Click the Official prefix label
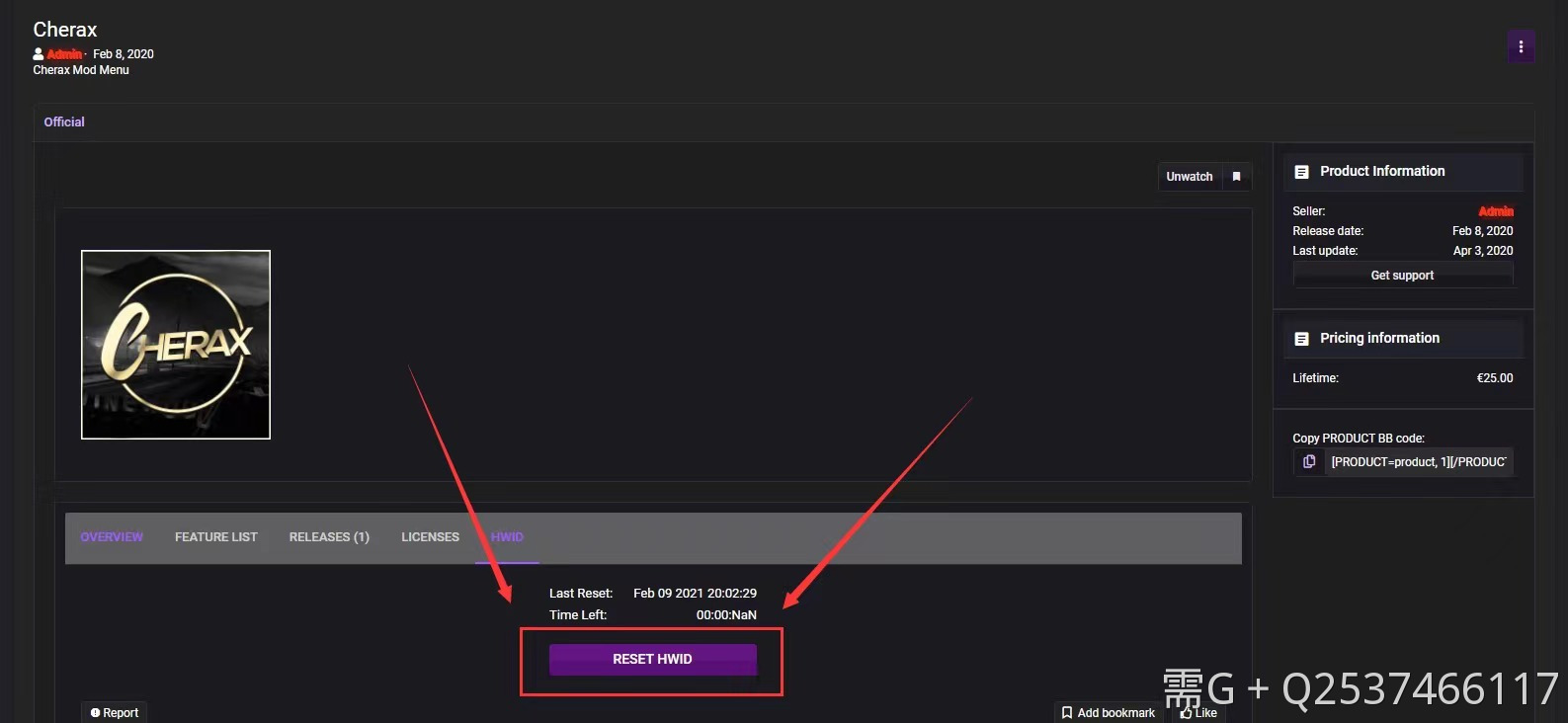The image size is (1568, 723). tap(64, 122)
